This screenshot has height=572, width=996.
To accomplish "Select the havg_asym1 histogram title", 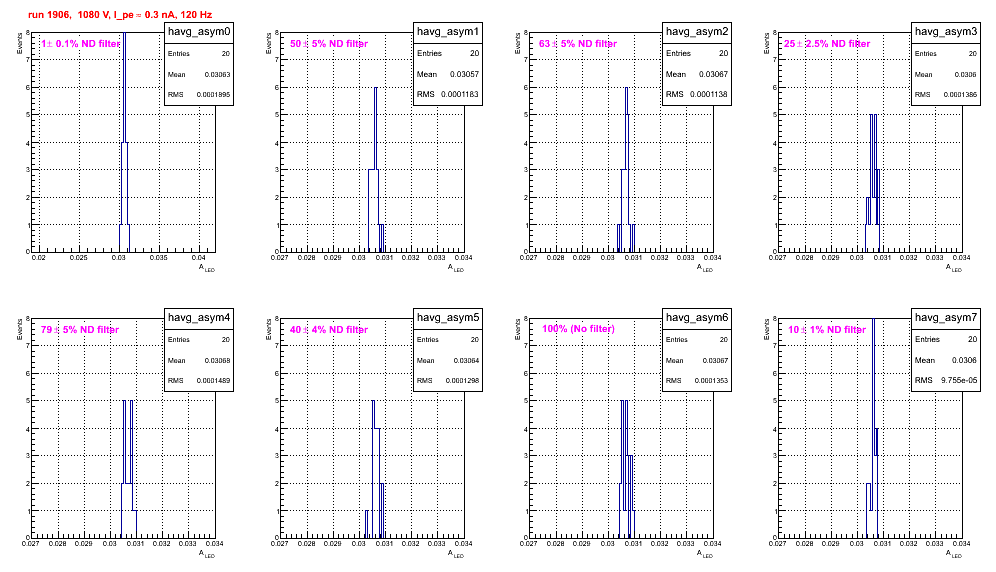I will pos(448,32).
